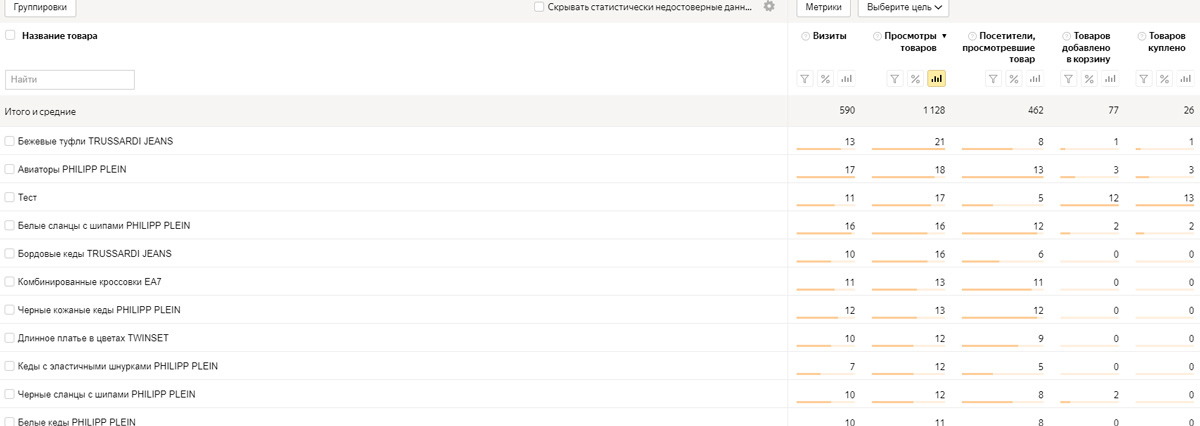Select all rows via Название товара checkbox
1200x426 pixels.
pyautogui.click(x=10, y=36)
